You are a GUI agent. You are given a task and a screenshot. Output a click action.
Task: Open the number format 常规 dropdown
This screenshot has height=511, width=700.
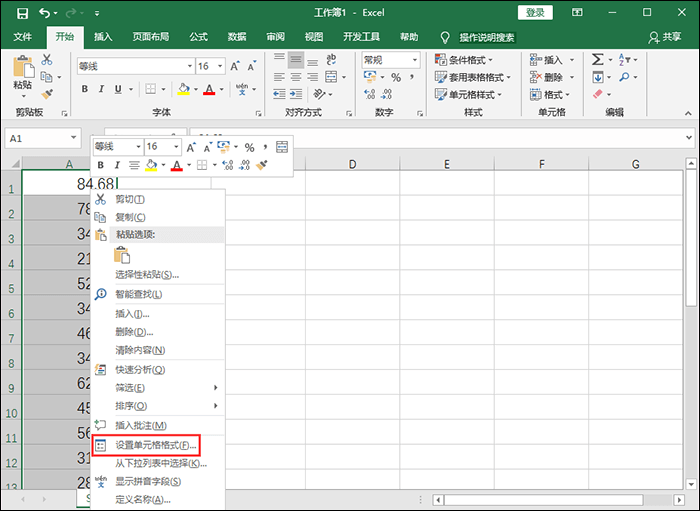(x=415, y=60)
